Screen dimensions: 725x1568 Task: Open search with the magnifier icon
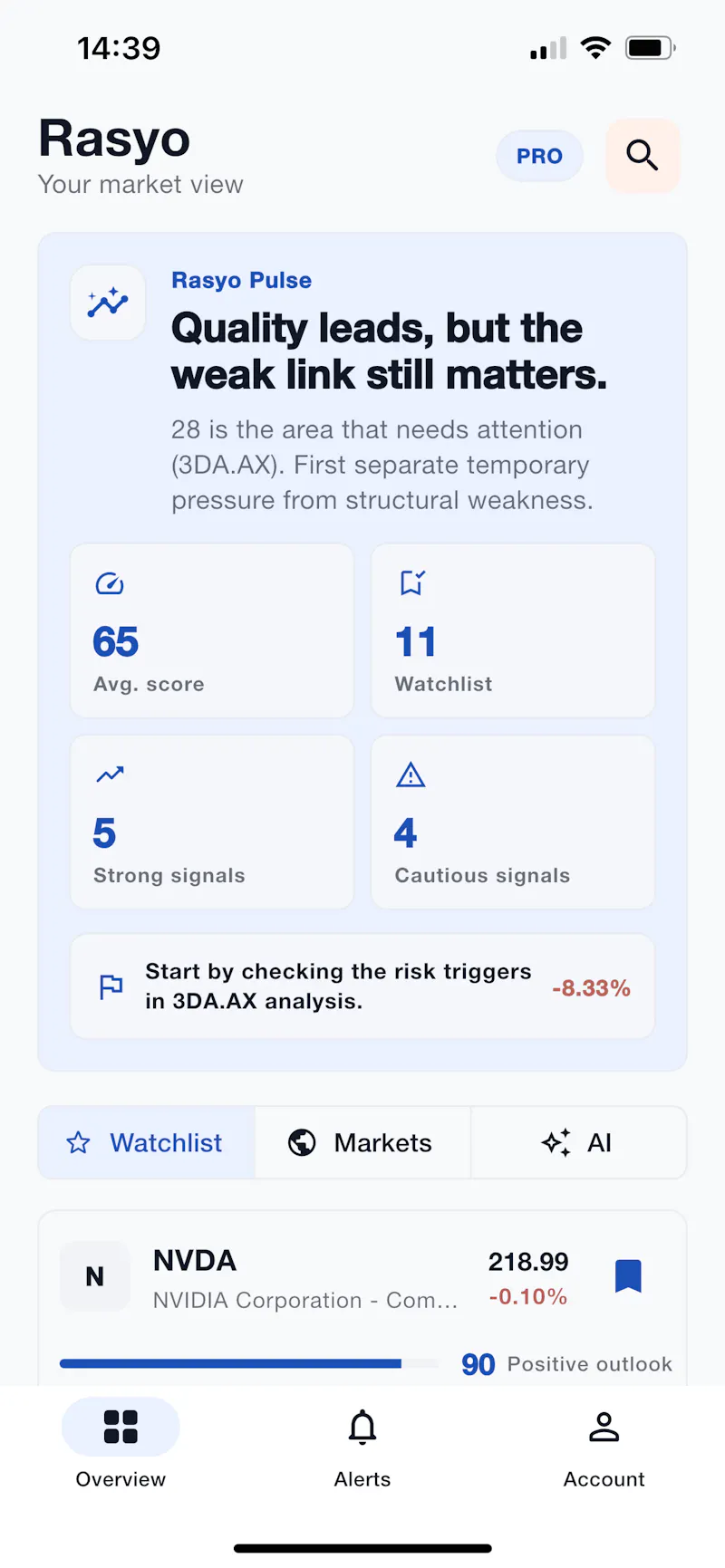click(642, 155)
